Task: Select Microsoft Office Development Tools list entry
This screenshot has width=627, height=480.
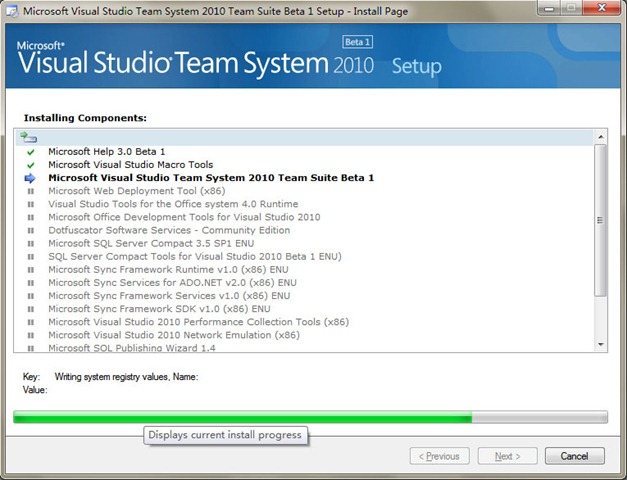Action: [x=184, y=217]
